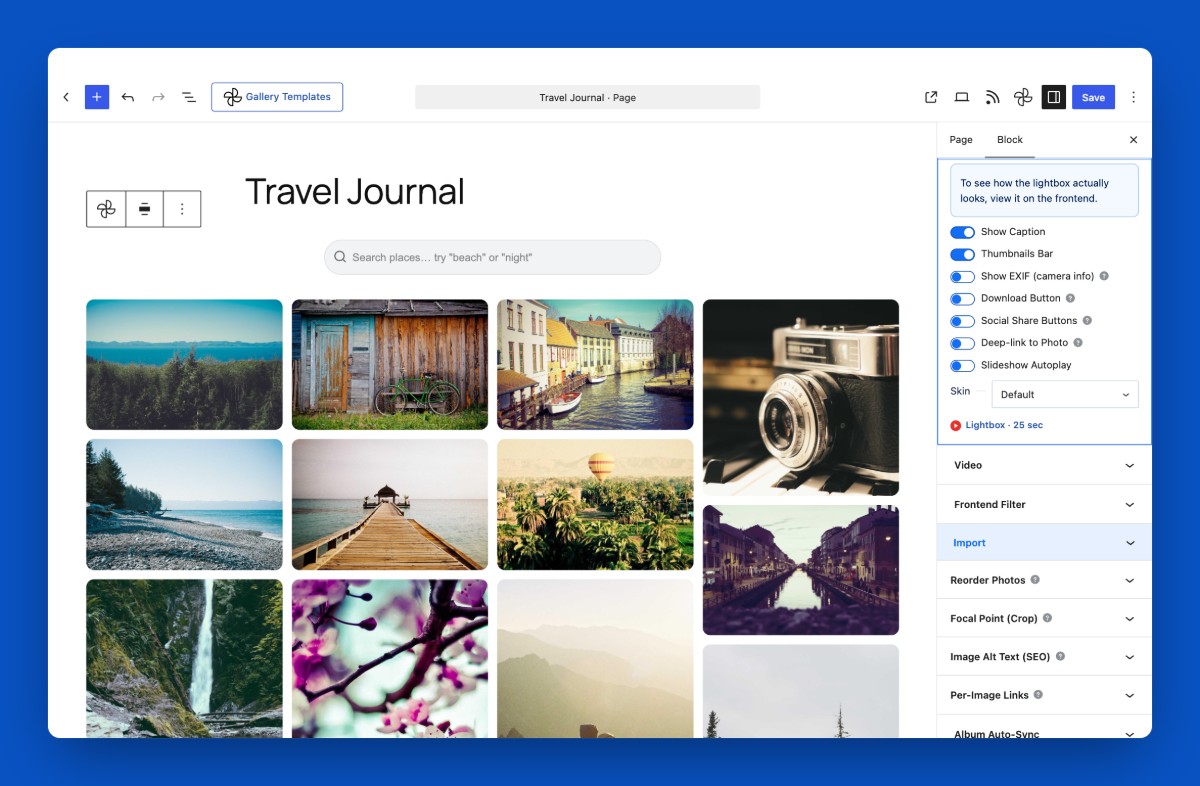Select the evening canal reflection photo
The height and width of the screenshot is (786, 1200).
pyautogui.click(x=801, y=570)
